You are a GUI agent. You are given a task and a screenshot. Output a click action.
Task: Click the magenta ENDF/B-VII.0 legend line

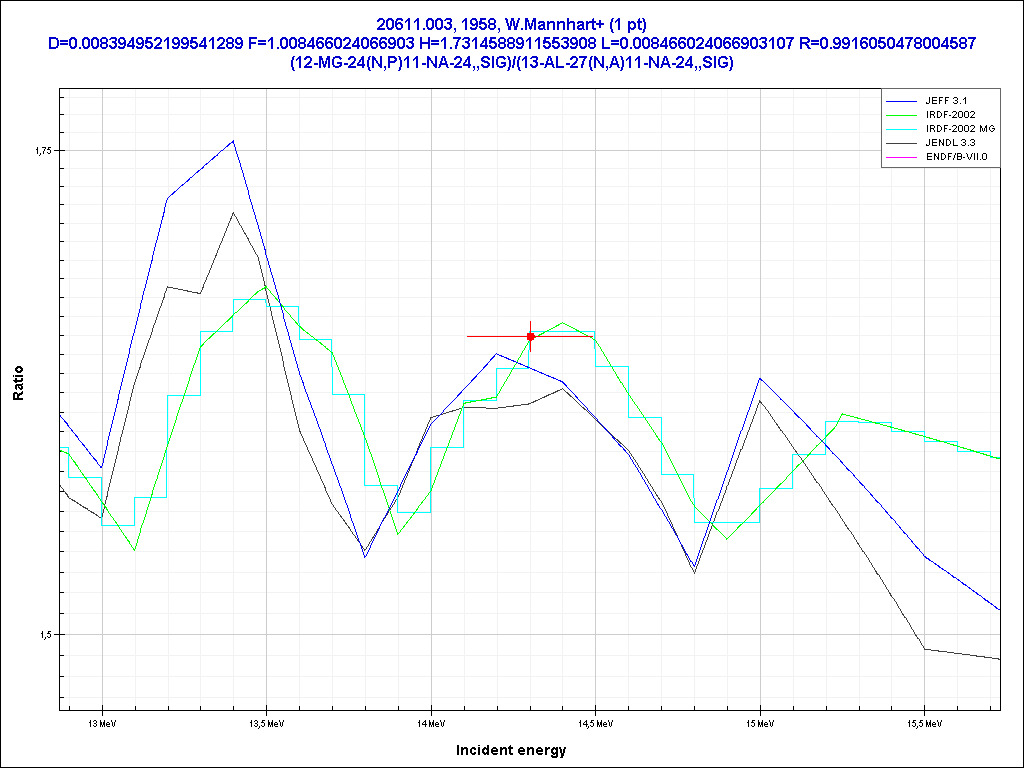902,157
